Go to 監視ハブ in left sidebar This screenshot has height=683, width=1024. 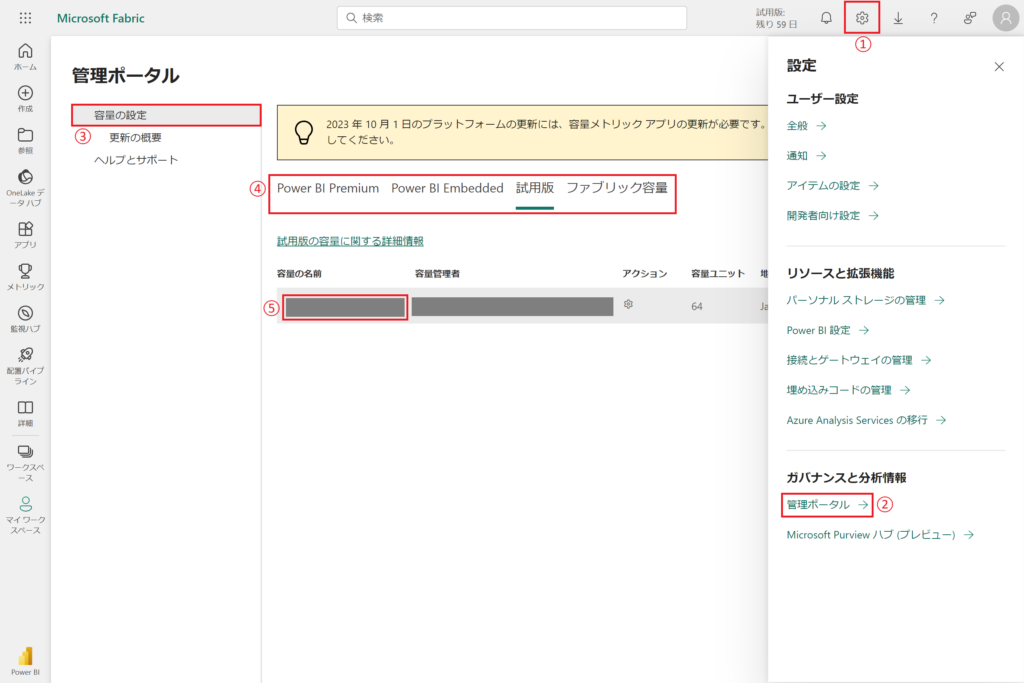25,318
